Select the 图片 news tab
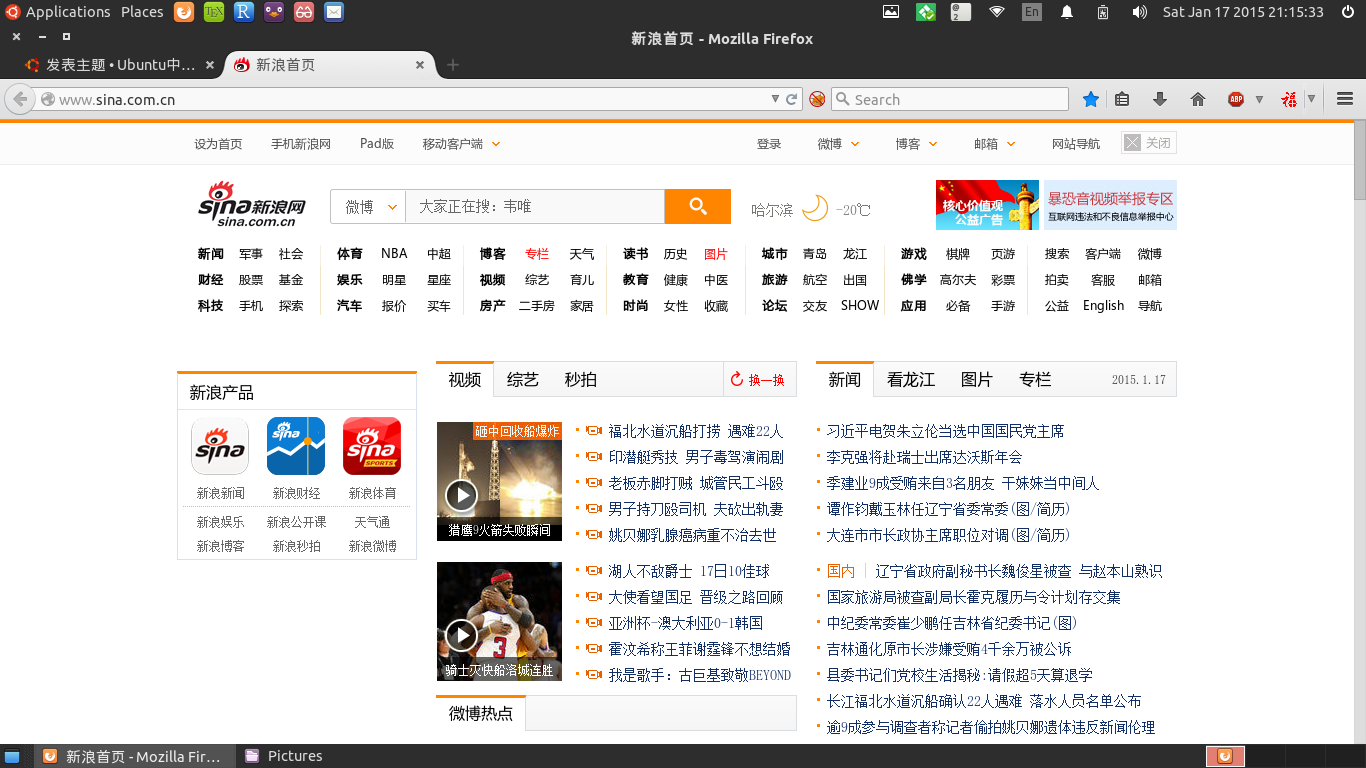 click(977, 380)
